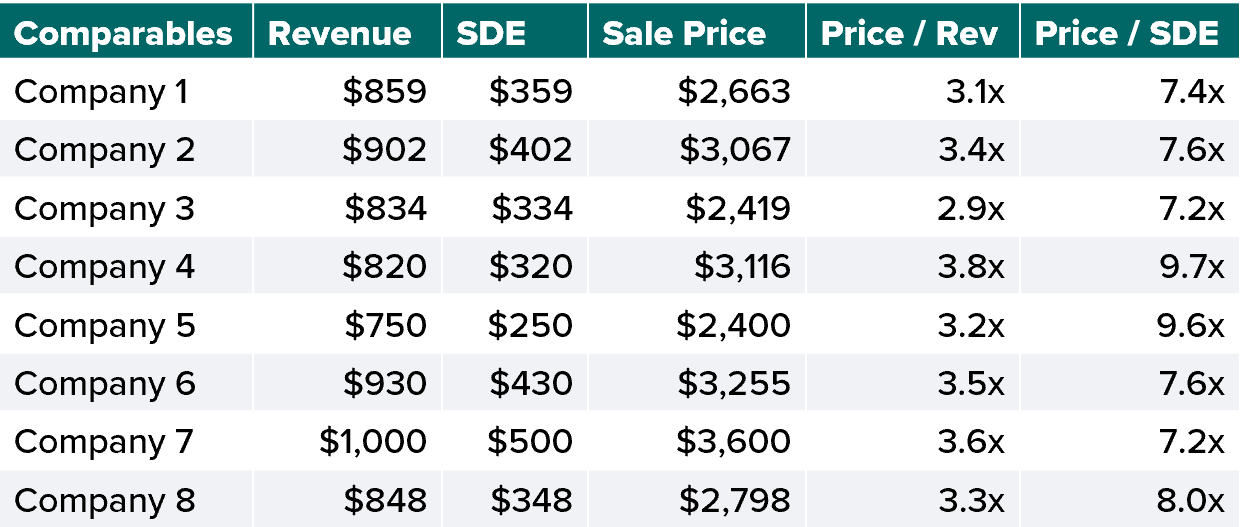
Task: Select Company 5's 9.6x Price/SDE multiple
Action: click(1193, 325)
